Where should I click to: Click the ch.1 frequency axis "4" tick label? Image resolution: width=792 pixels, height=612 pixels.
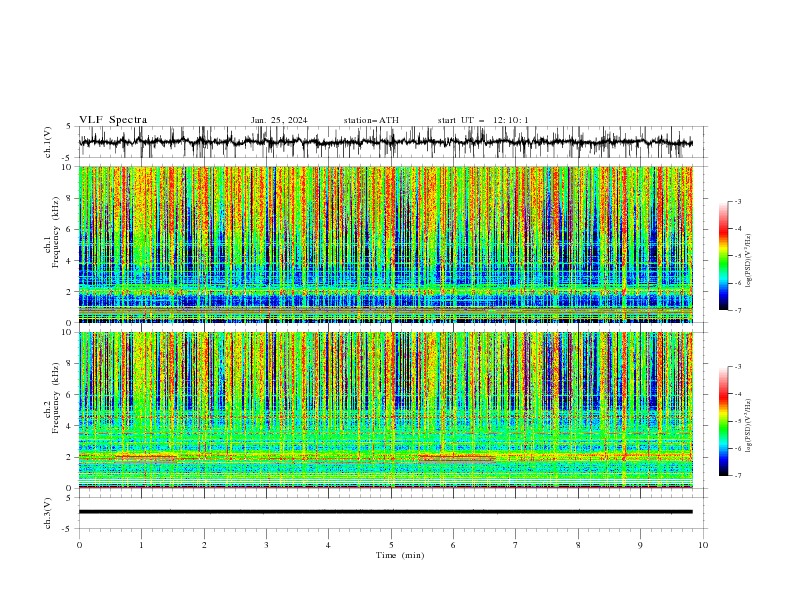71,261
